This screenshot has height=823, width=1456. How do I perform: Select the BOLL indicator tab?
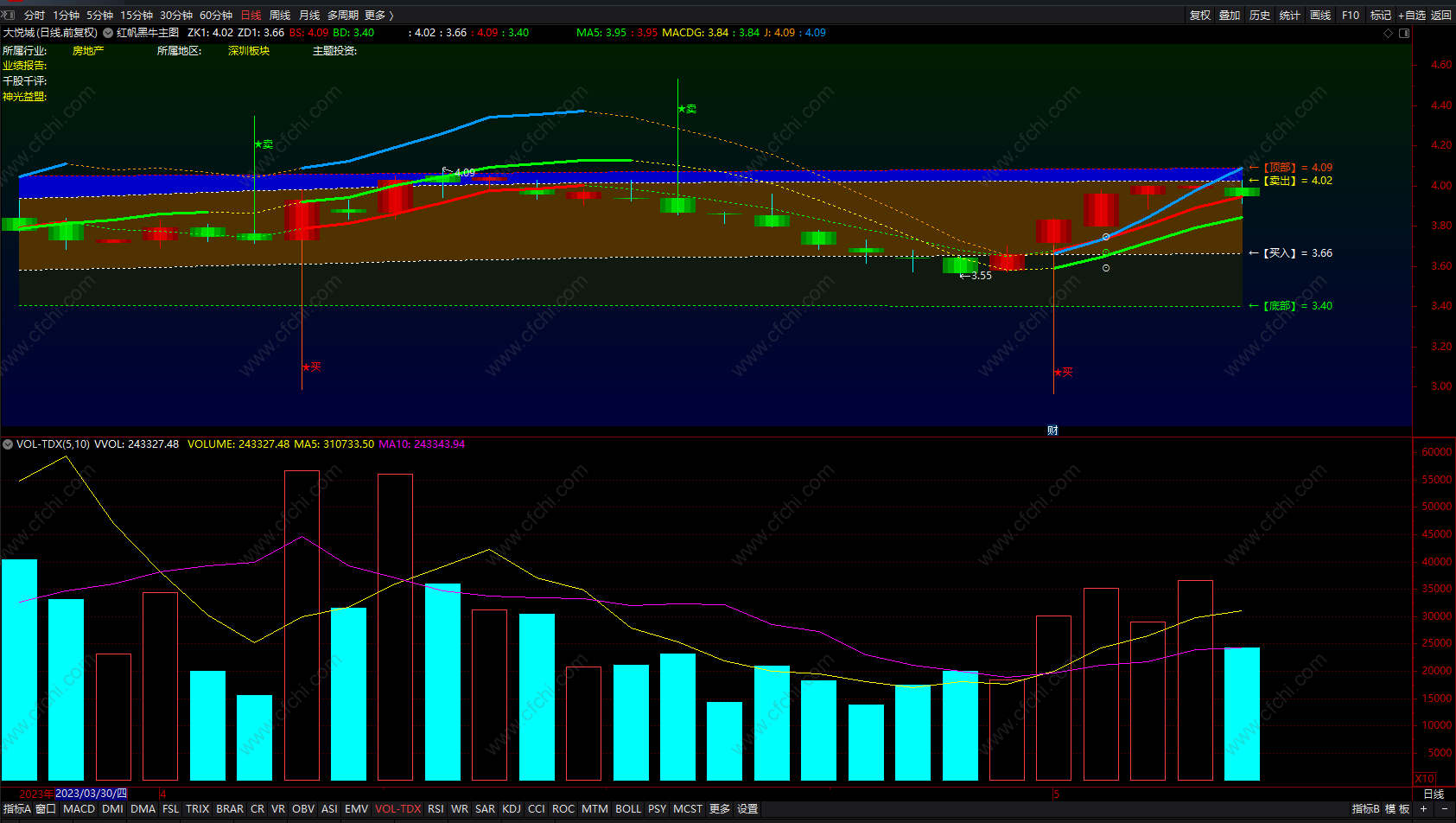pyautogui.click(x=628, y=809)
